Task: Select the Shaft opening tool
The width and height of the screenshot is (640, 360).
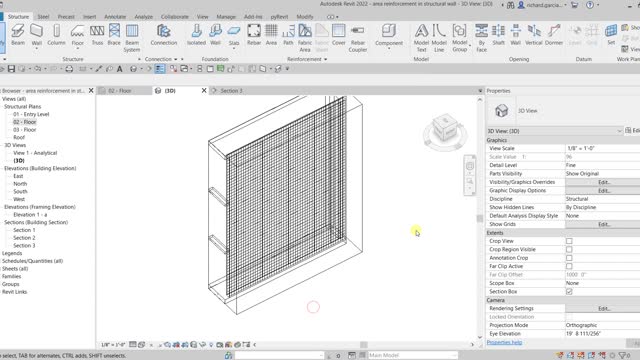Action: click(498, 35)
